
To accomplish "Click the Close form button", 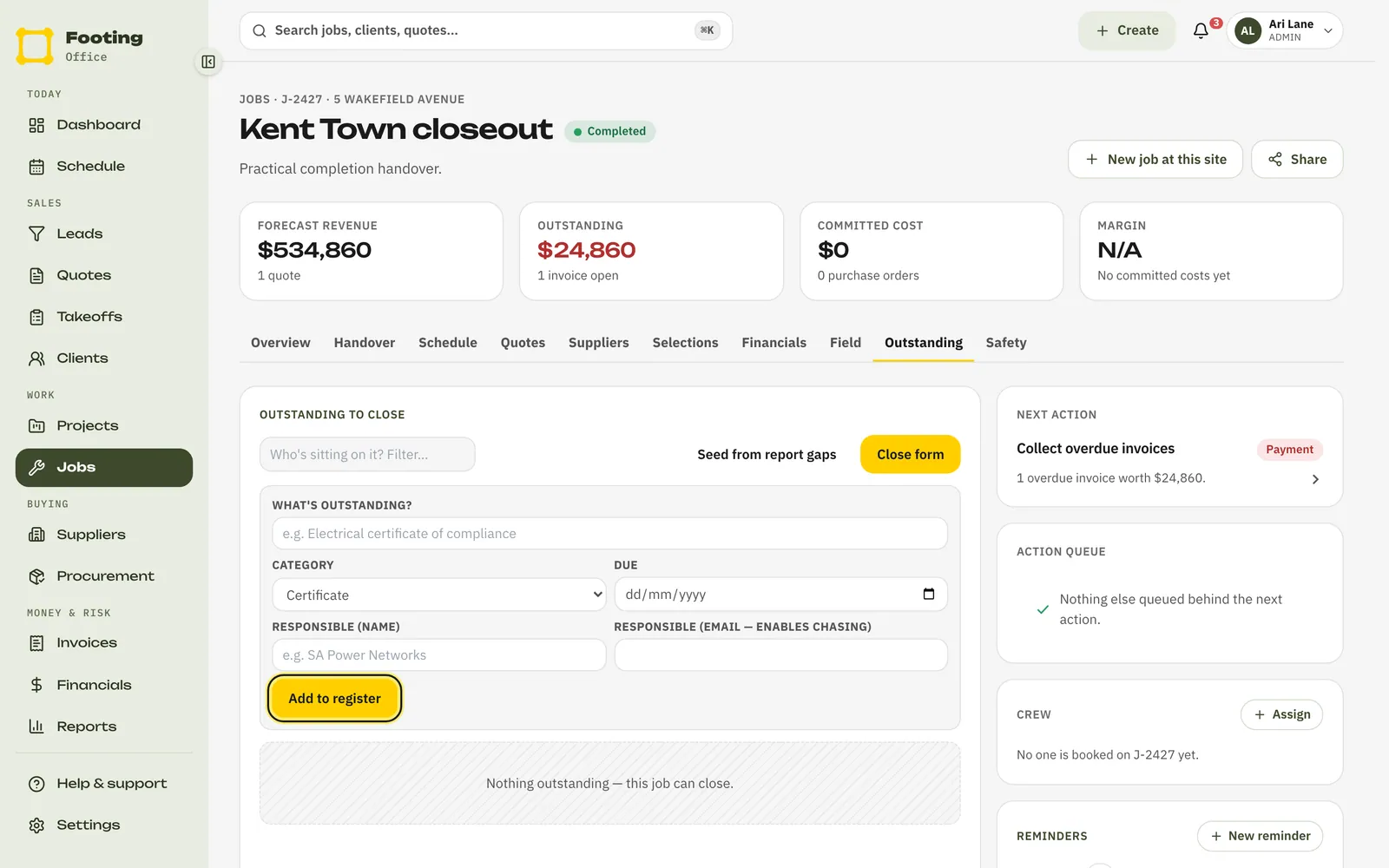I will coord(910,455).
